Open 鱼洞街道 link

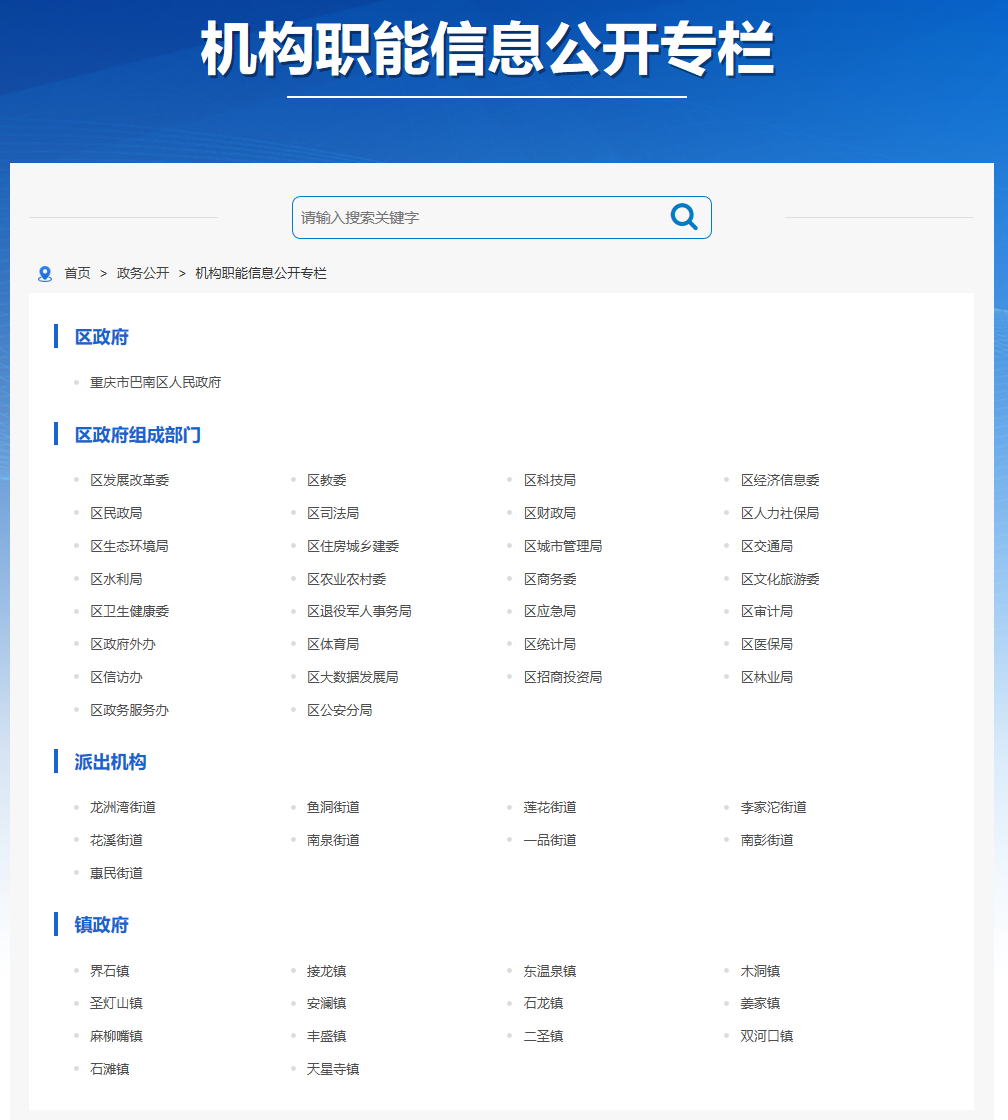point(333,807)
